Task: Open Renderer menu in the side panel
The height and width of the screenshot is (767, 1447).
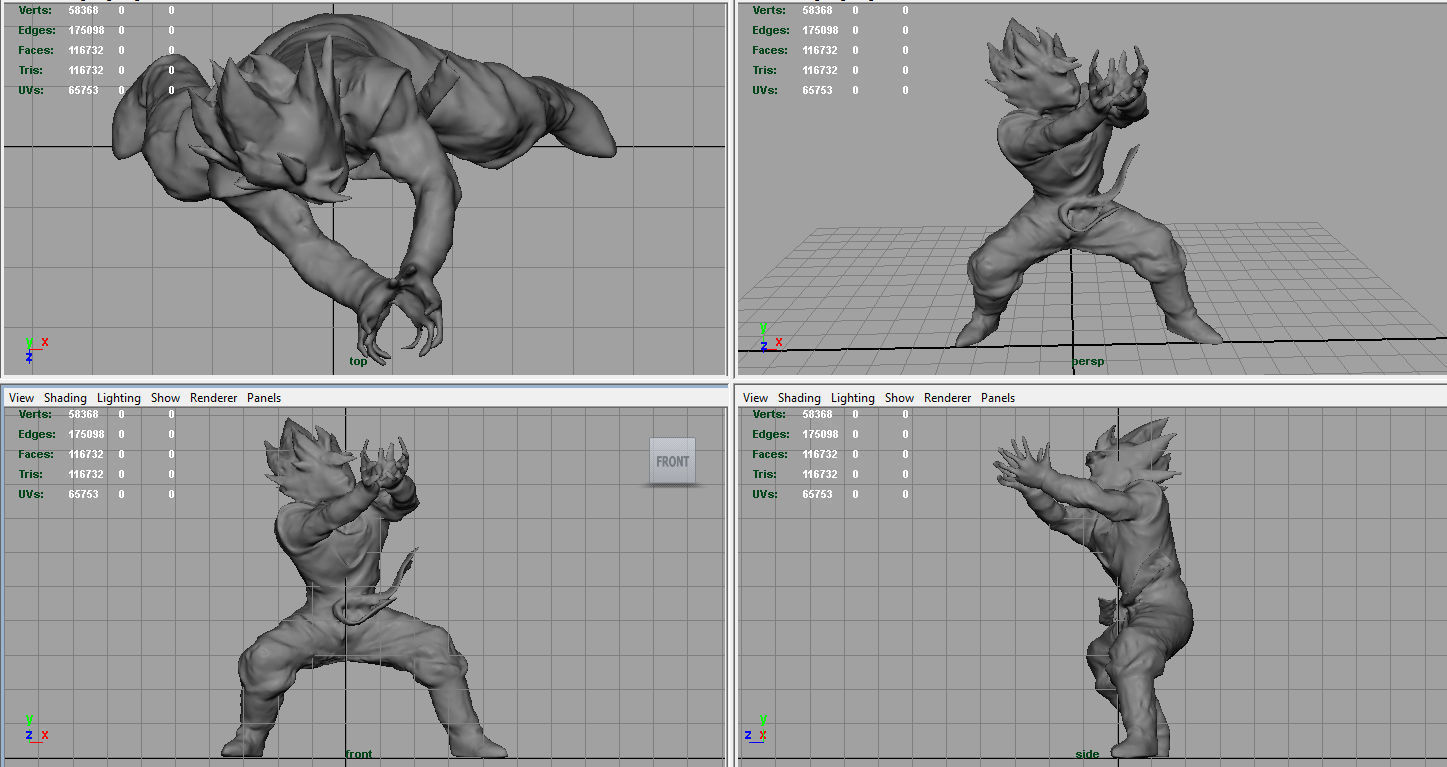Action: pyautogui.click(x=948, y=398)
